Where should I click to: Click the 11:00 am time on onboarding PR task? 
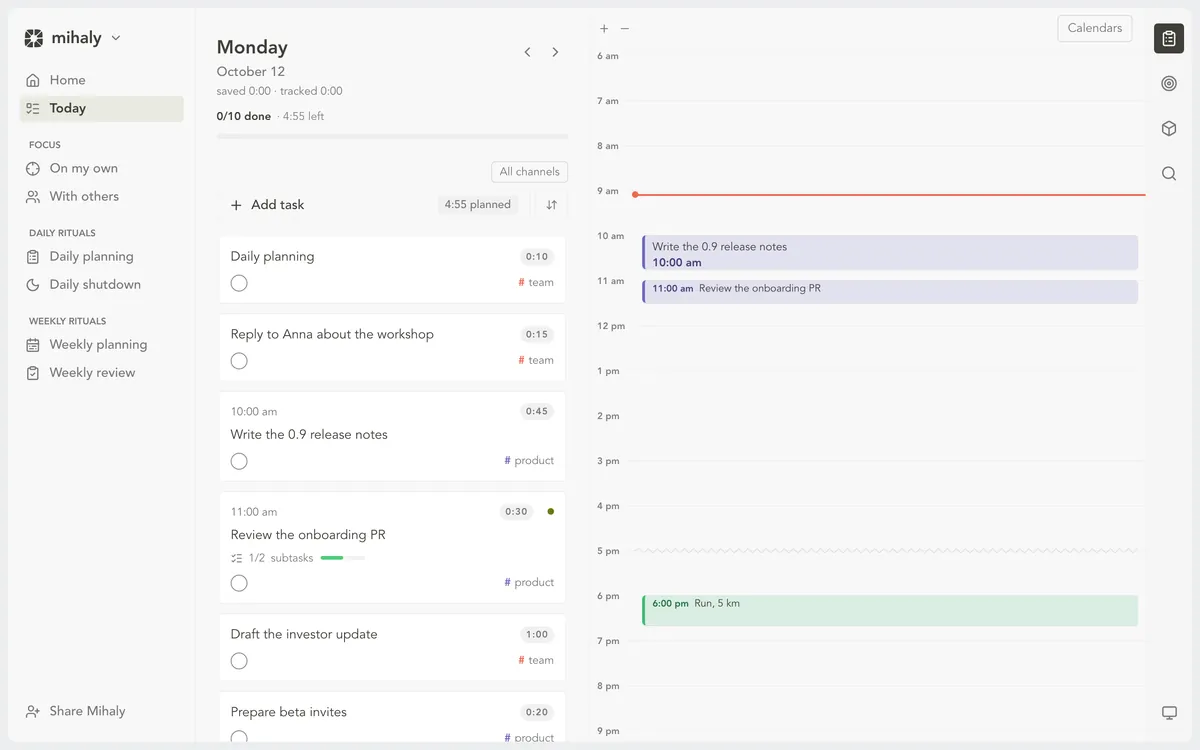pos(254,512)
